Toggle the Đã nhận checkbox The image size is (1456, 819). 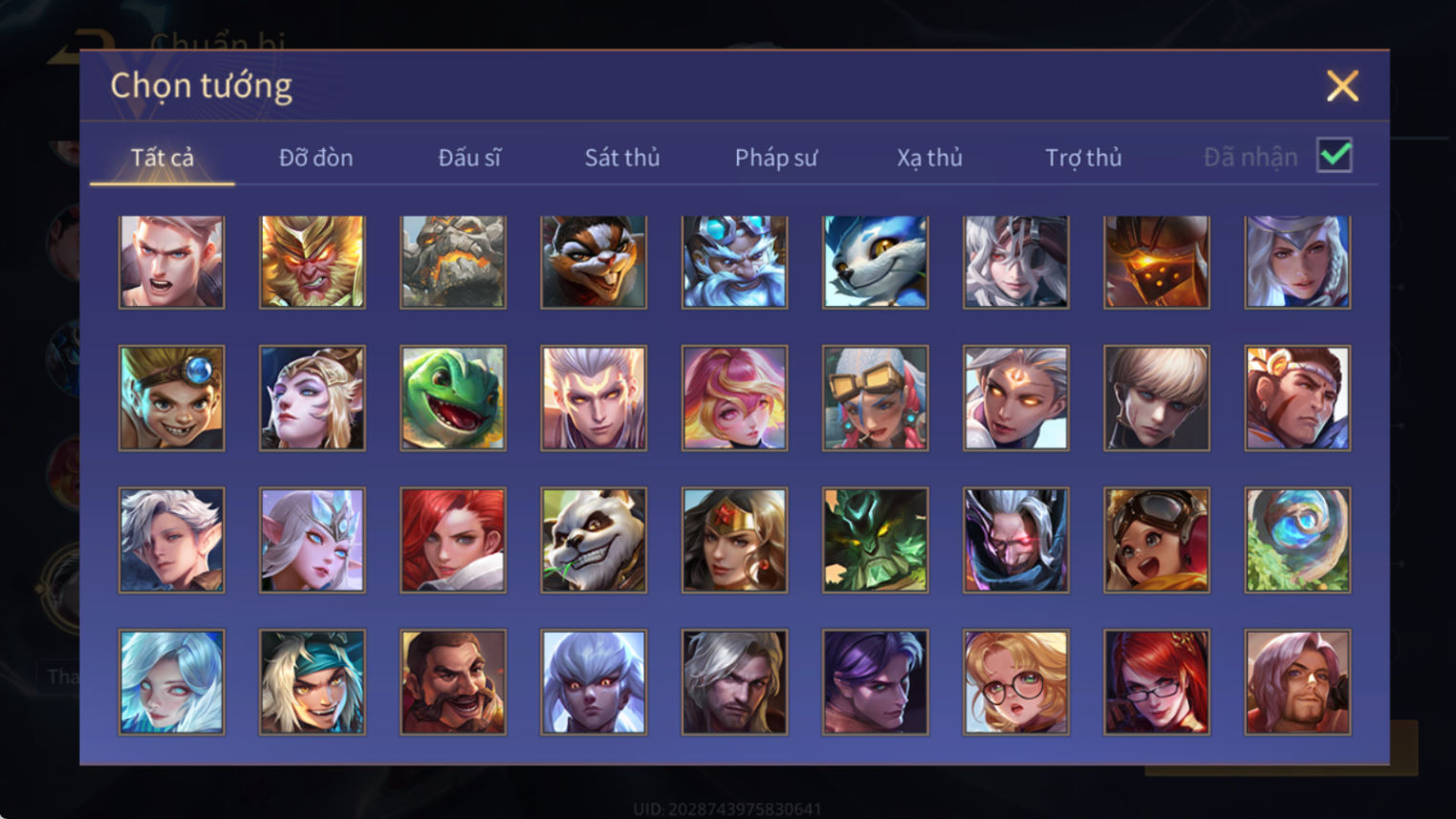[x=1334, y=155]
